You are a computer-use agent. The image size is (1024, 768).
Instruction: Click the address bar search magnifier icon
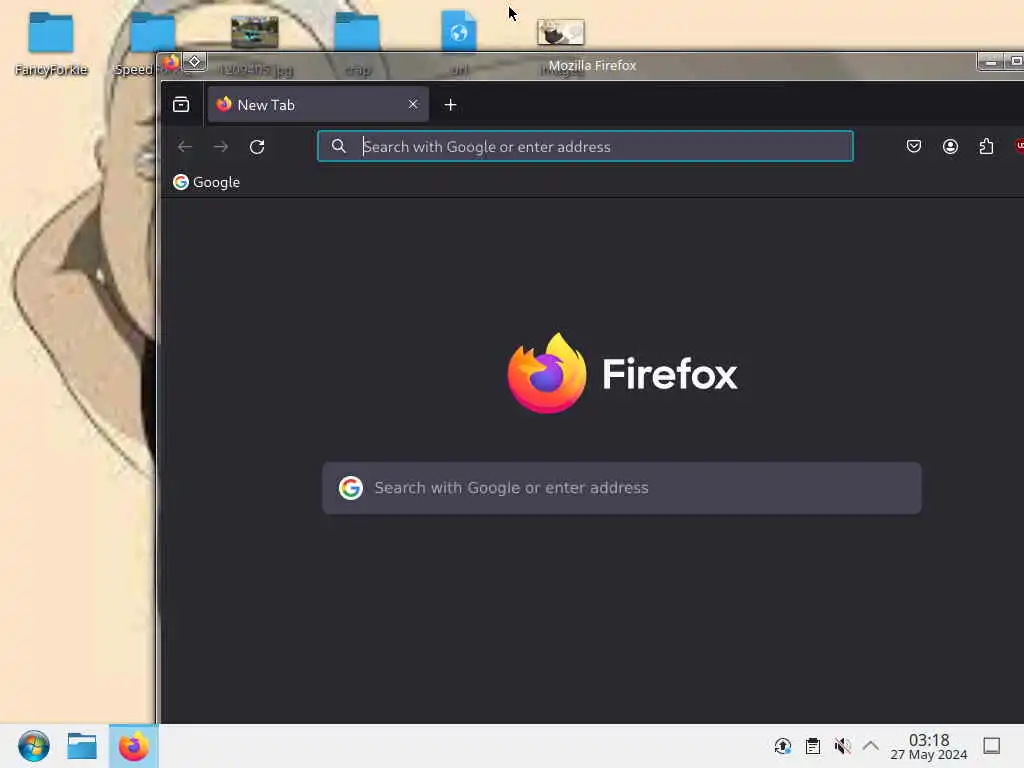[x=338, y=146]
